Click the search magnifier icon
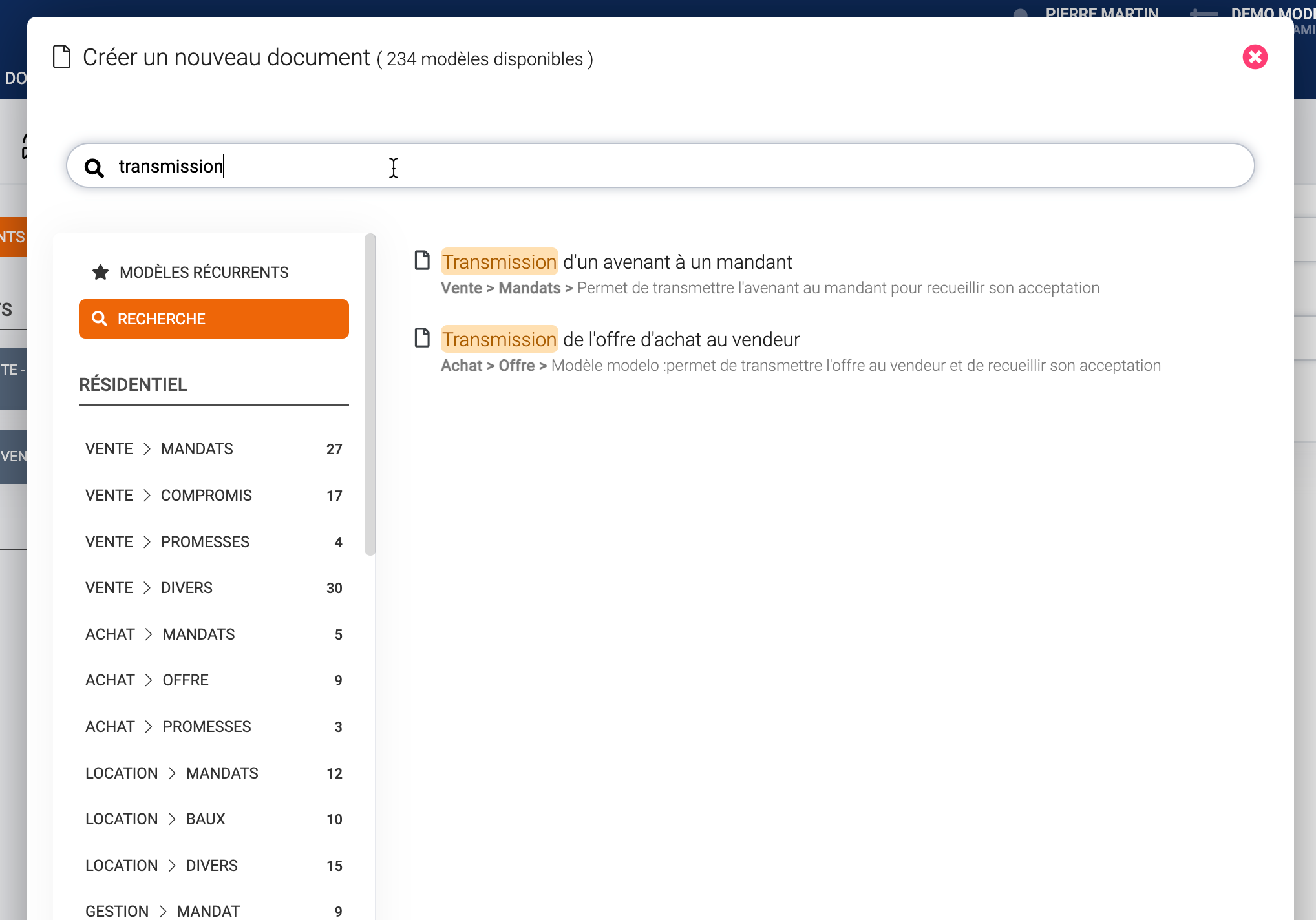Viewport: 1316px width, 920px height. (x=94, y=168)
